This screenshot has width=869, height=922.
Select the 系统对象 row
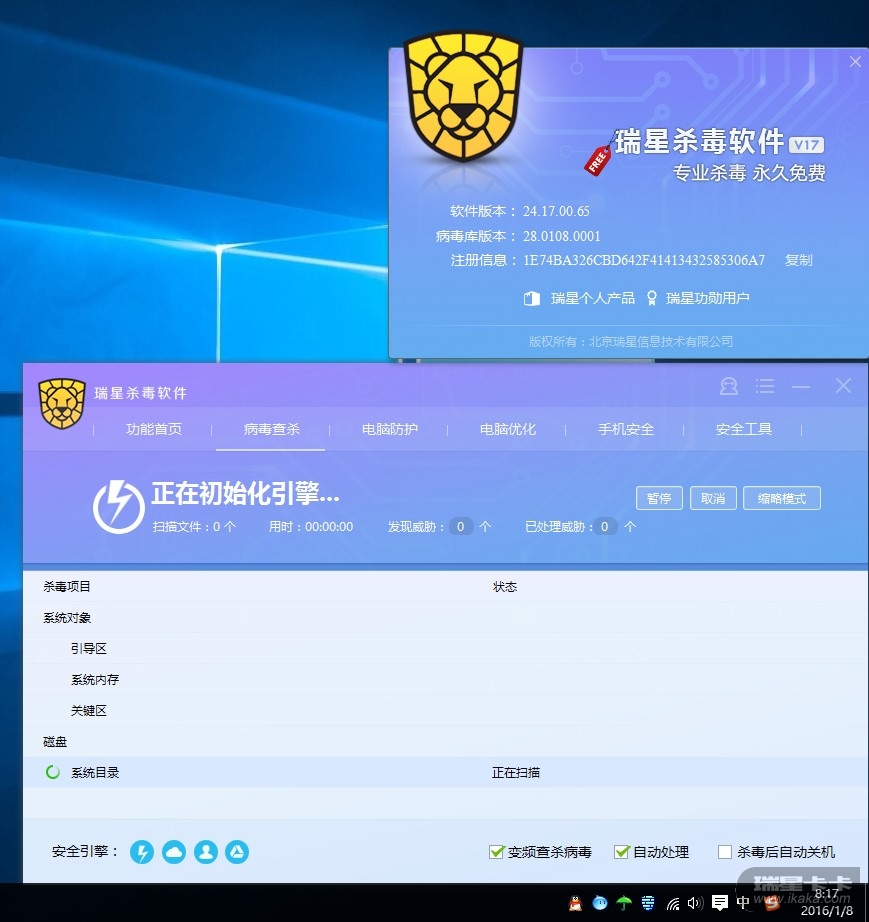click(x=446, y=617)
